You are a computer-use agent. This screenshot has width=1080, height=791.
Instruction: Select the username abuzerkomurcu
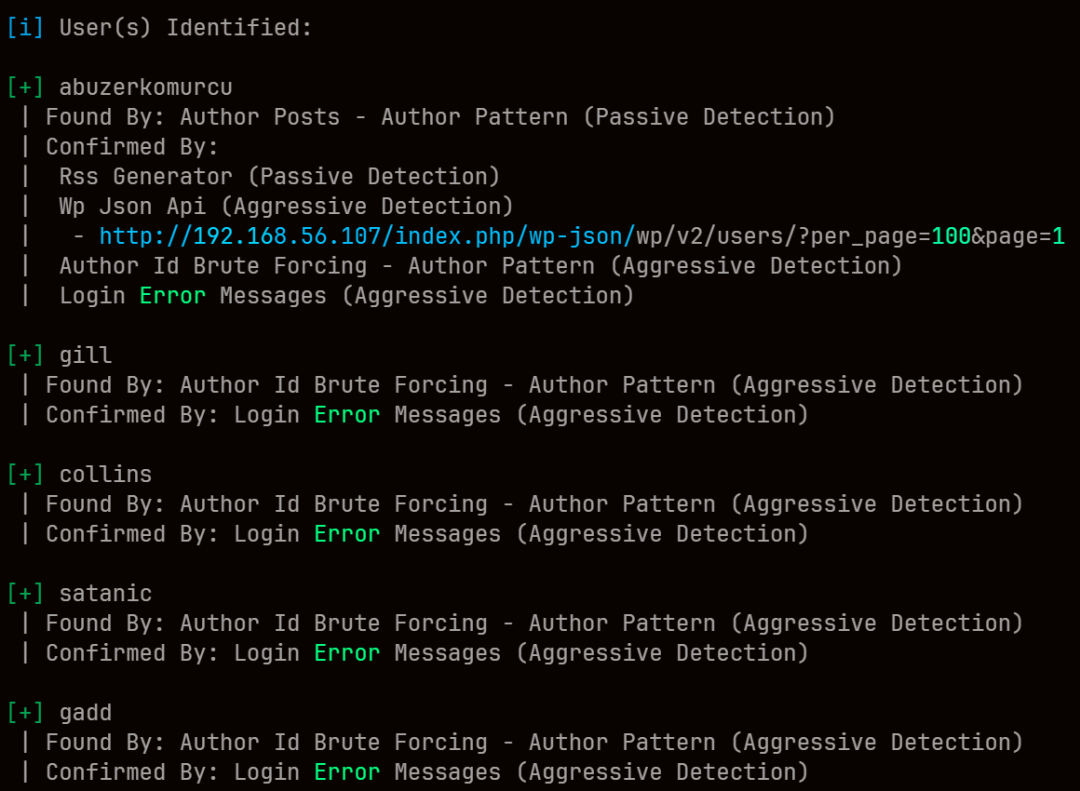click(145, 88)
